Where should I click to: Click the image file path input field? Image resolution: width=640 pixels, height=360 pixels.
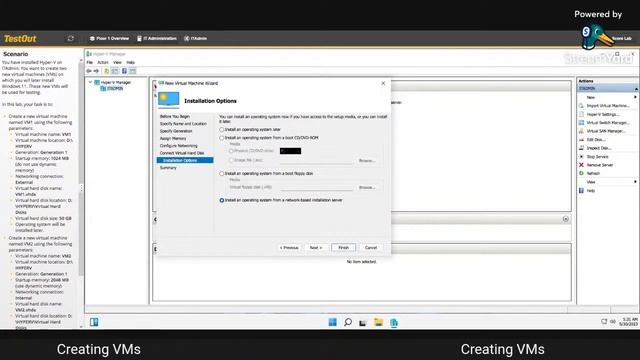(x=317, y=161)
